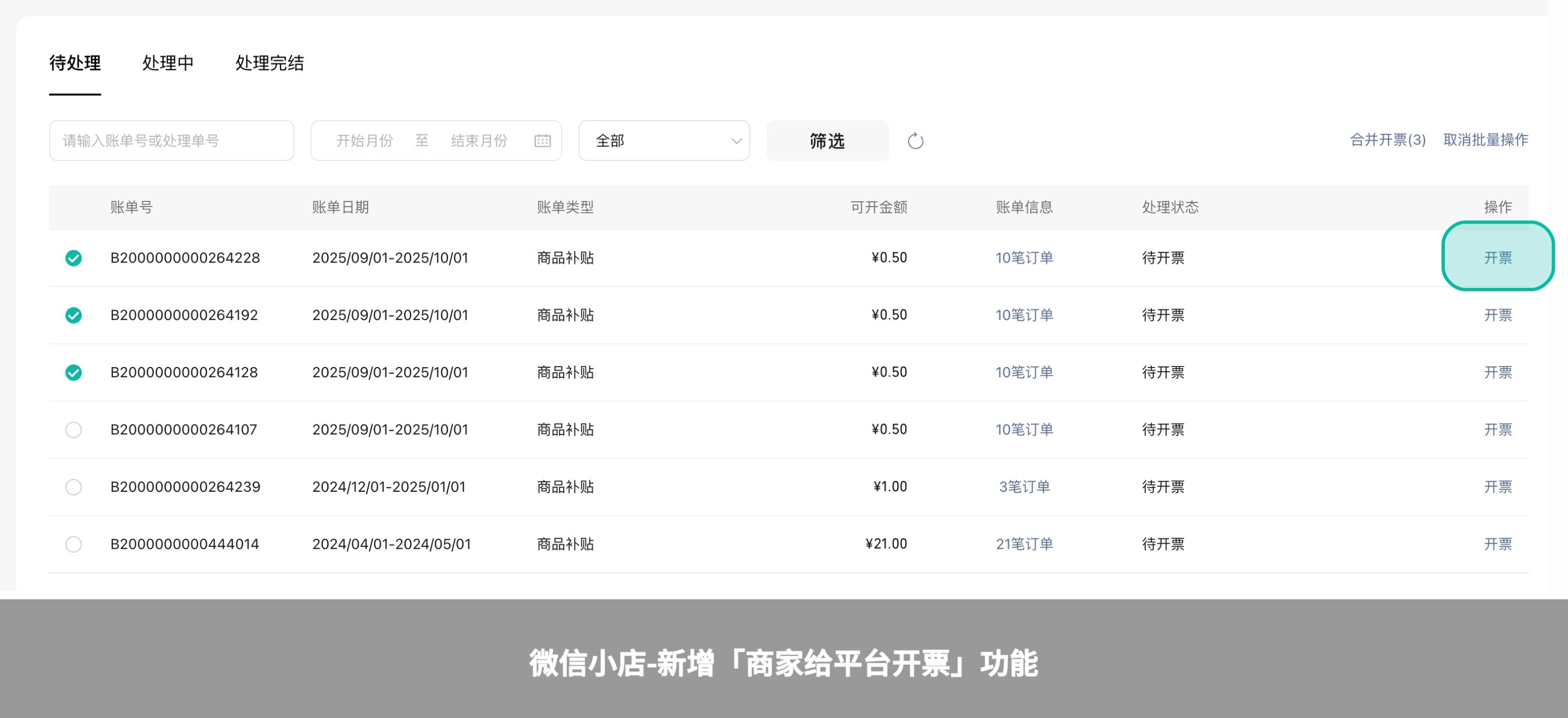The width and height of the screenshot is (1568, 718).
Task: Switch to the 处理完结 tab
Action: pyautogui.click(x=269, y=63)
